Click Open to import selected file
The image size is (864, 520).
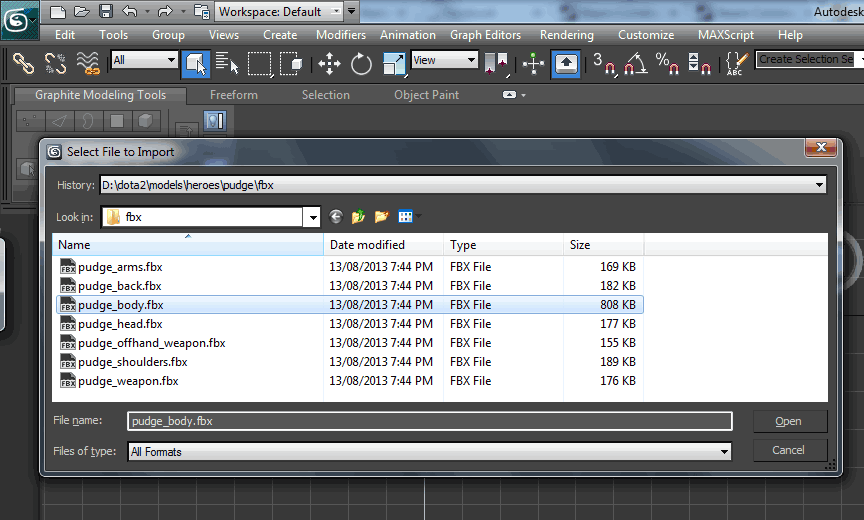point(790,421)
